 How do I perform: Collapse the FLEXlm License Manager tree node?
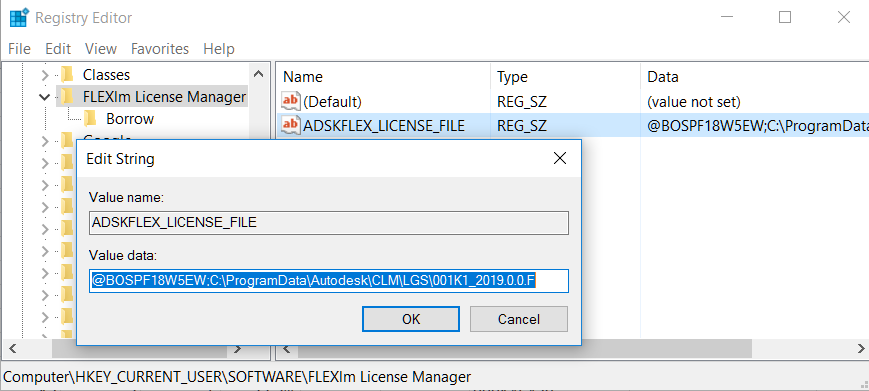[x=45, y=97]
